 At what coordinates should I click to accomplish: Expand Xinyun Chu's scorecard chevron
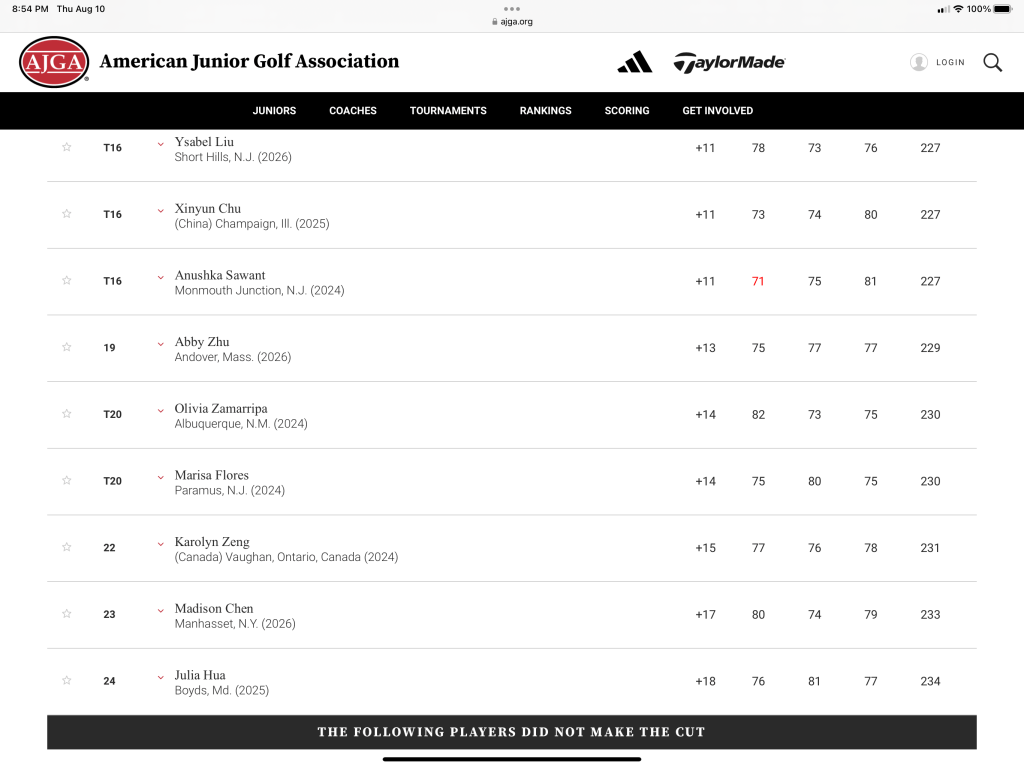point(160,210)
